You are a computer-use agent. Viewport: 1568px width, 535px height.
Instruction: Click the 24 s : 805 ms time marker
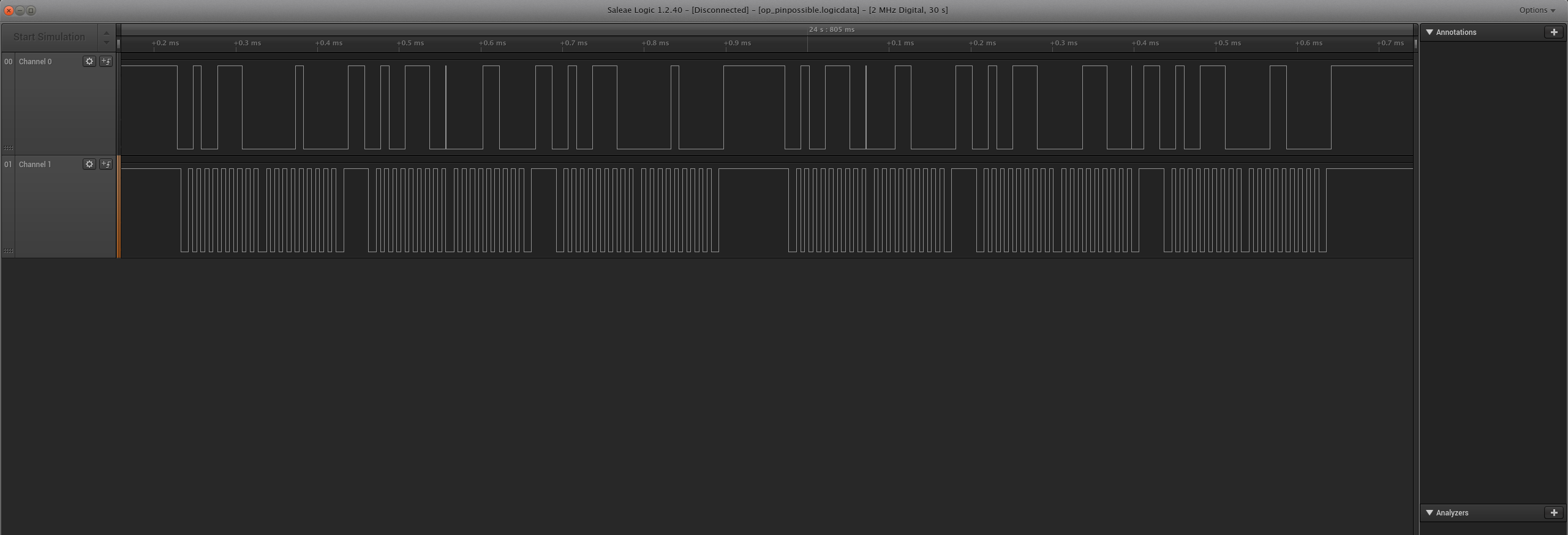pyautogui.click(x=831, y=29)
